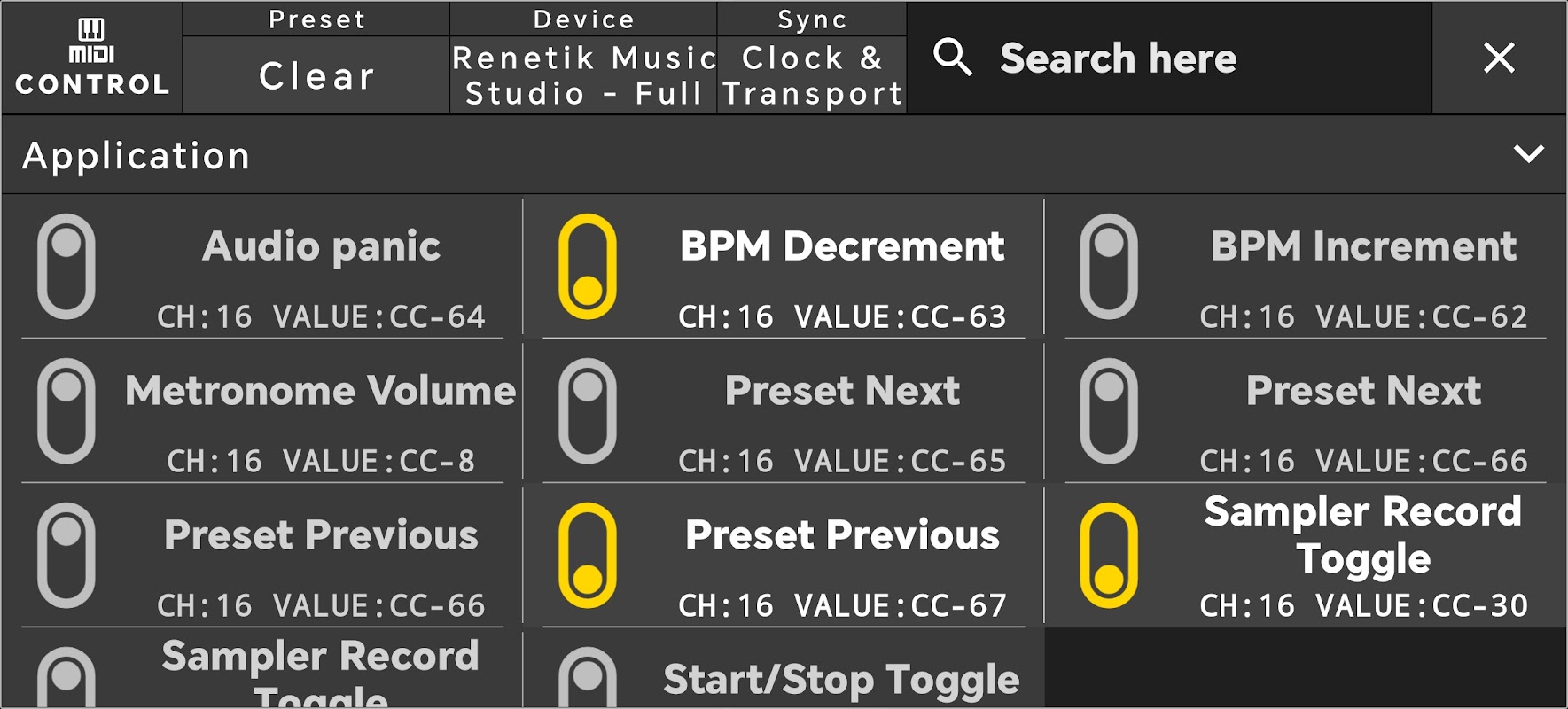Turn off Preset Previous CC-67 switch icon
Viewport: 1568px width, 709px height.
pyautogui.click(x=588, y=555)
